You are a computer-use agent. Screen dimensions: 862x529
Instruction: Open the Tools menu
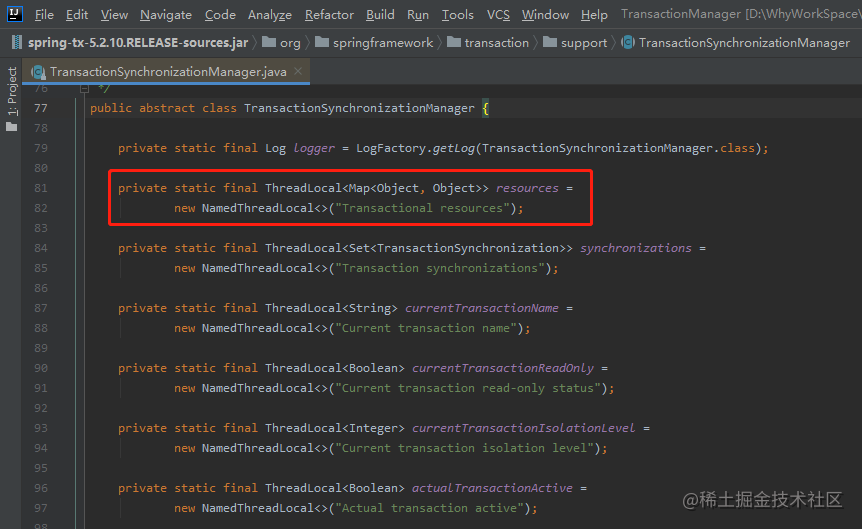click(x=457, y=15)
